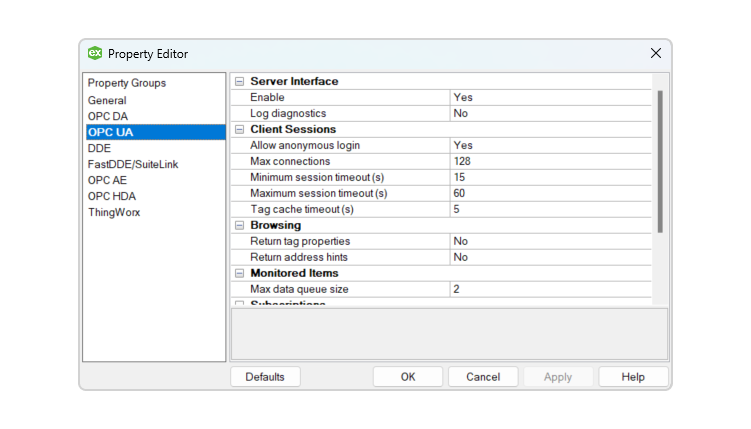Screen dimensions: 751x429
Task: Close the Property Editor dialog
Action: click(x=656, y=53)
